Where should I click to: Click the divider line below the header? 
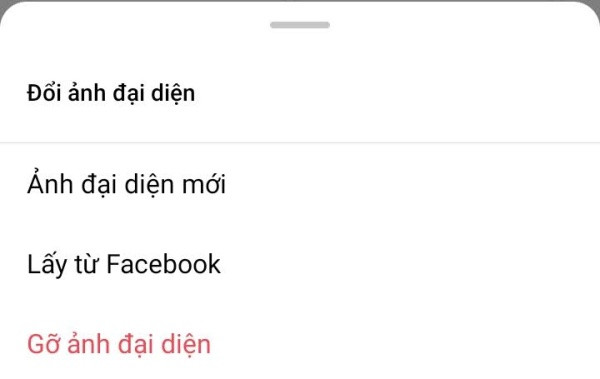300,142
